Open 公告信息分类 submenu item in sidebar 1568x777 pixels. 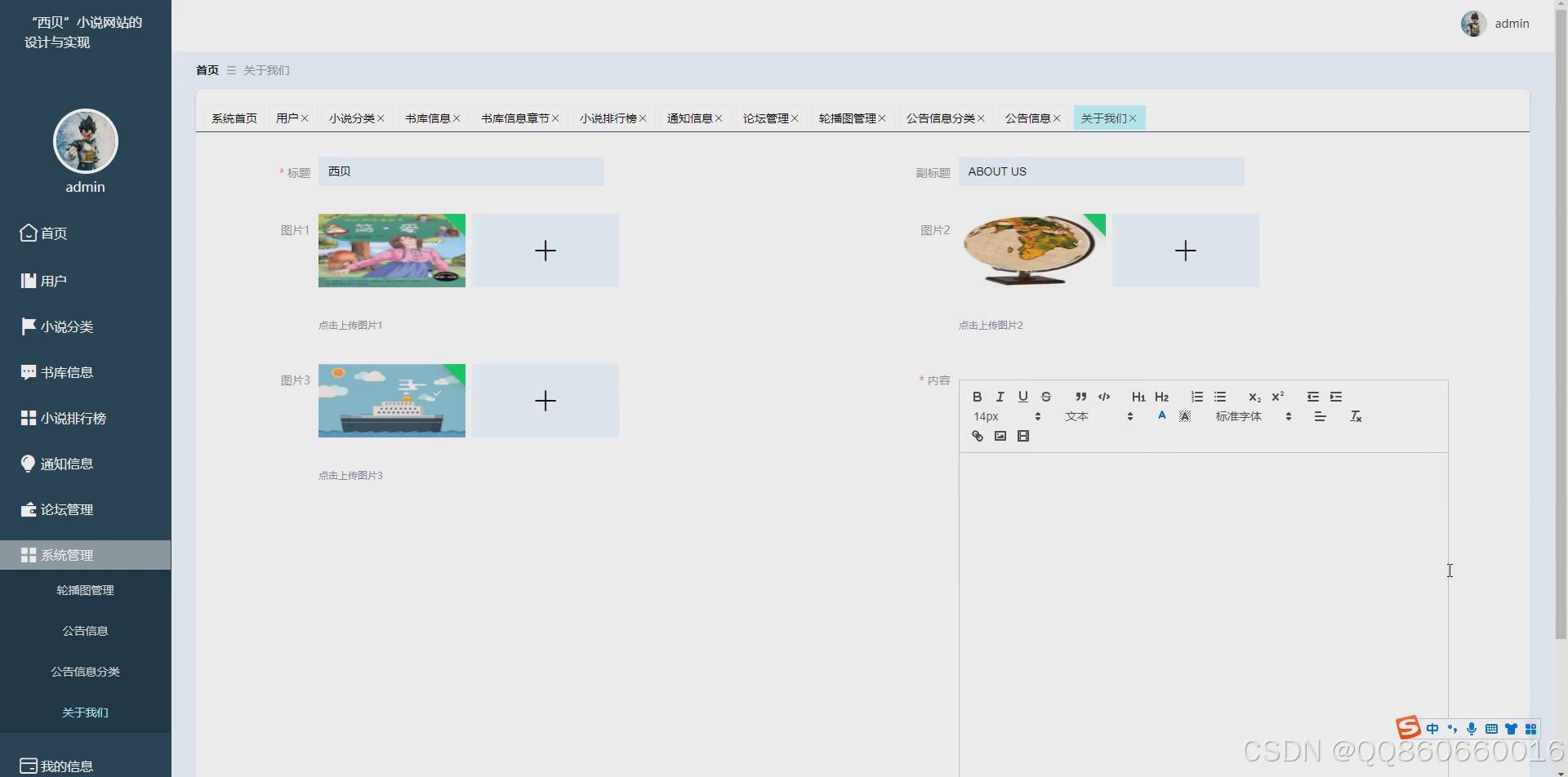coord(86,672)
